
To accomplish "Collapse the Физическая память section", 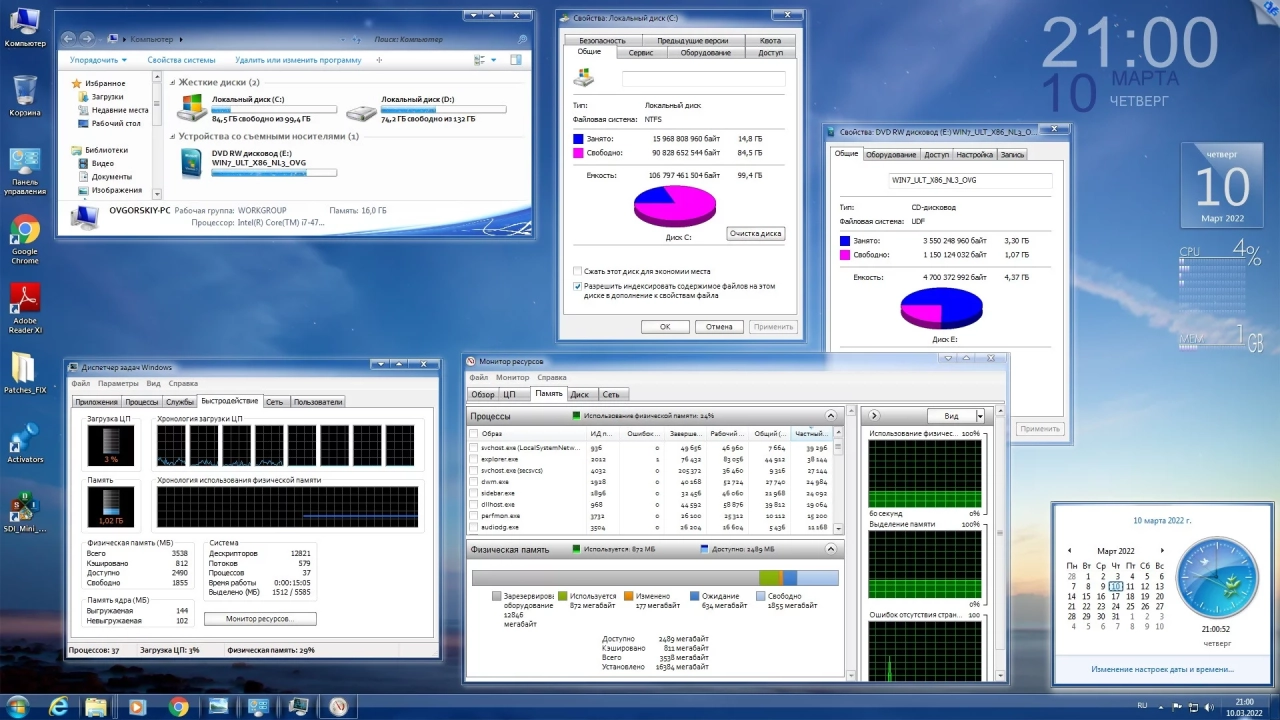I will 830,549.
